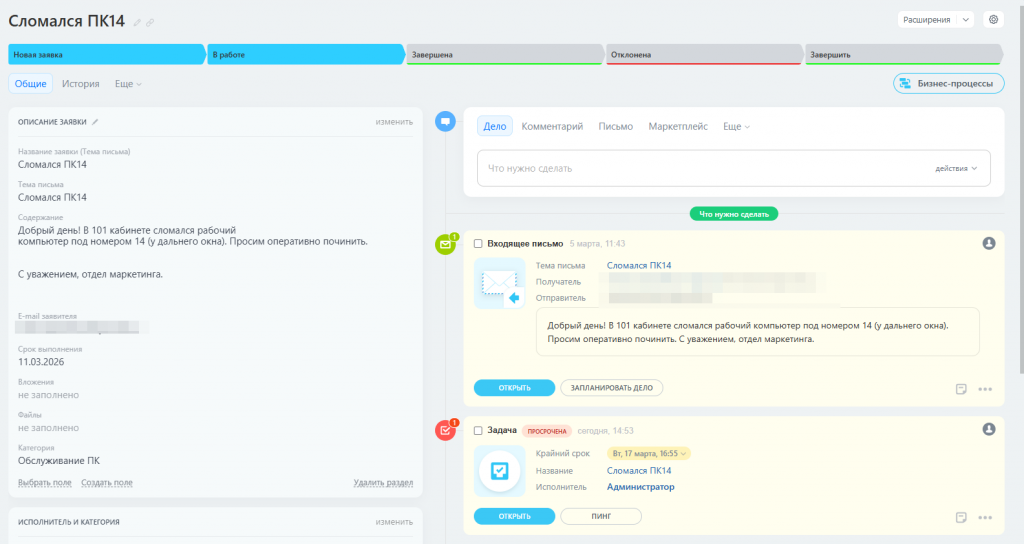Viewport: 1024px width, 544px height.
Task: Tick the Входящее письмо checkbox
Action: click(478, 243)
